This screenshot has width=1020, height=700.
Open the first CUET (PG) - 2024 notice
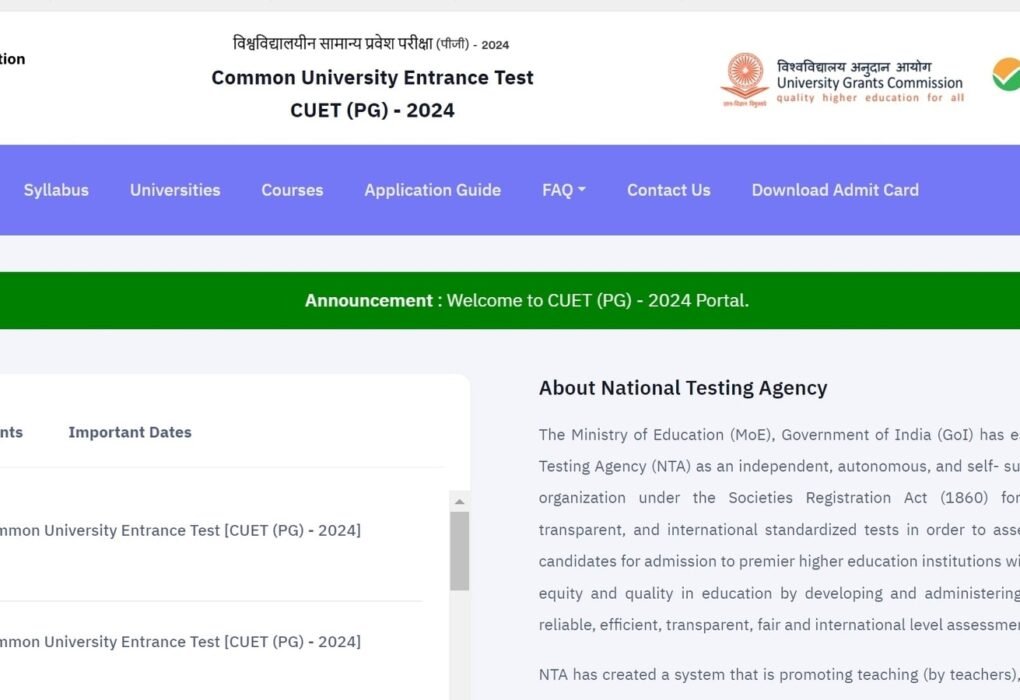pyautogui.click(x=180, y=530)
